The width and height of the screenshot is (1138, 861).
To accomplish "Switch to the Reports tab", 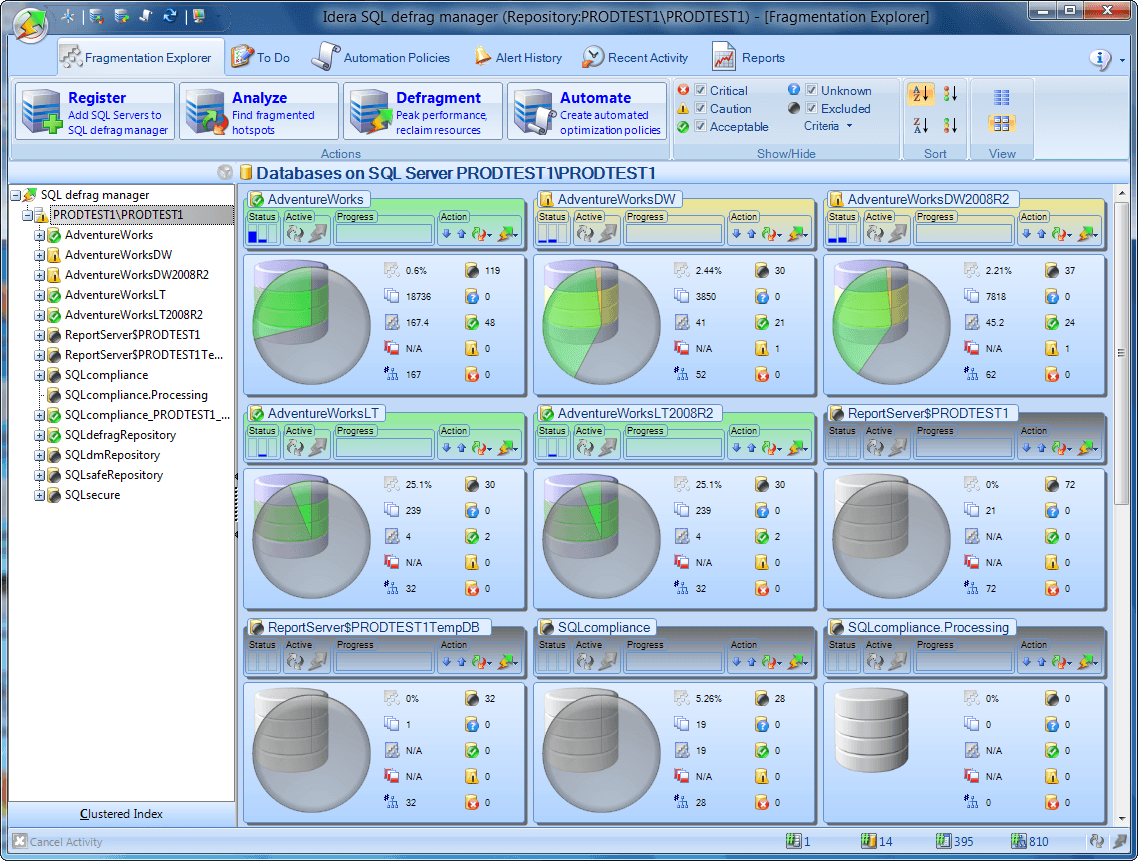I will coord(749,57).
